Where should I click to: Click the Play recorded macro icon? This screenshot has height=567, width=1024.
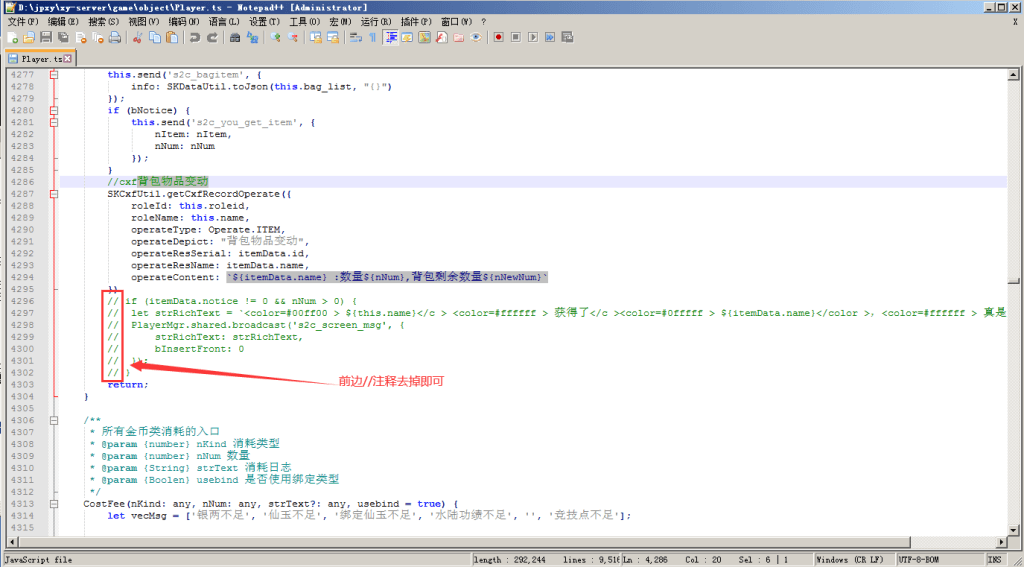(x=533, y=38)
